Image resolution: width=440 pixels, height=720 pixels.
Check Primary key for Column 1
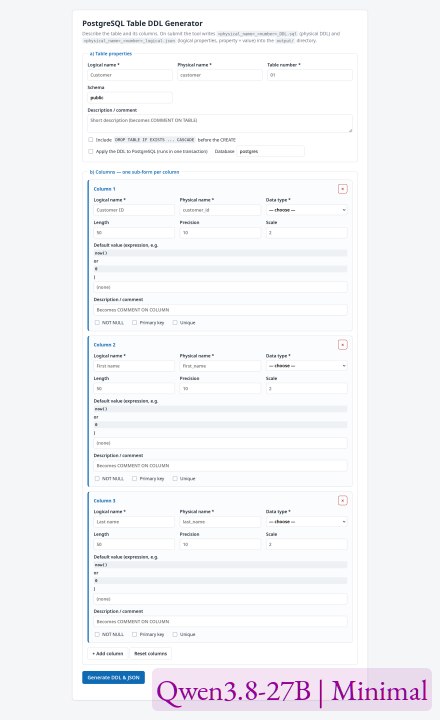tap(135, 323)
